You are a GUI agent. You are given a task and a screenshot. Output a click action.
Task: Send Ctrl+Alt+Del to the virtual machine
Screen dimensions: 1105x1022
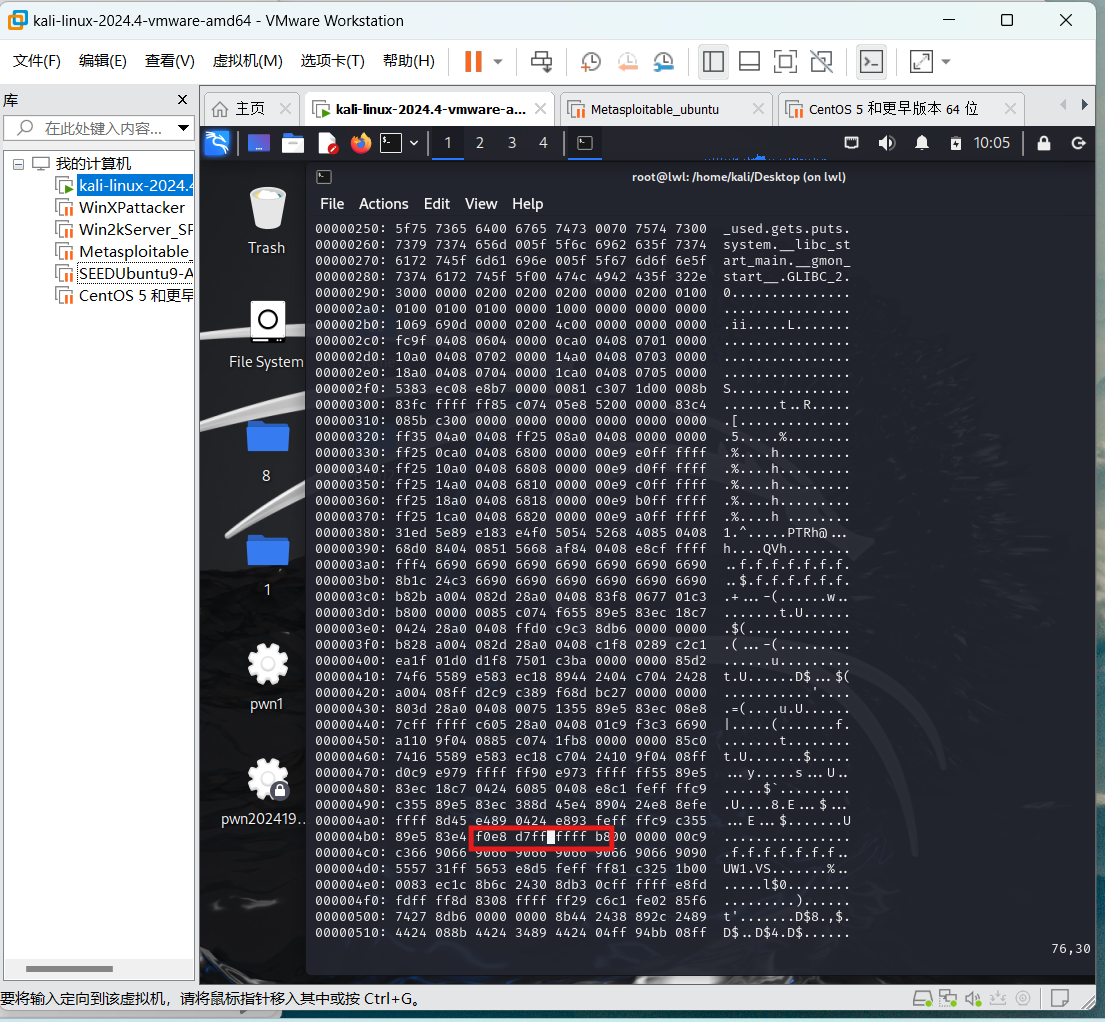(x=541, y=61)
